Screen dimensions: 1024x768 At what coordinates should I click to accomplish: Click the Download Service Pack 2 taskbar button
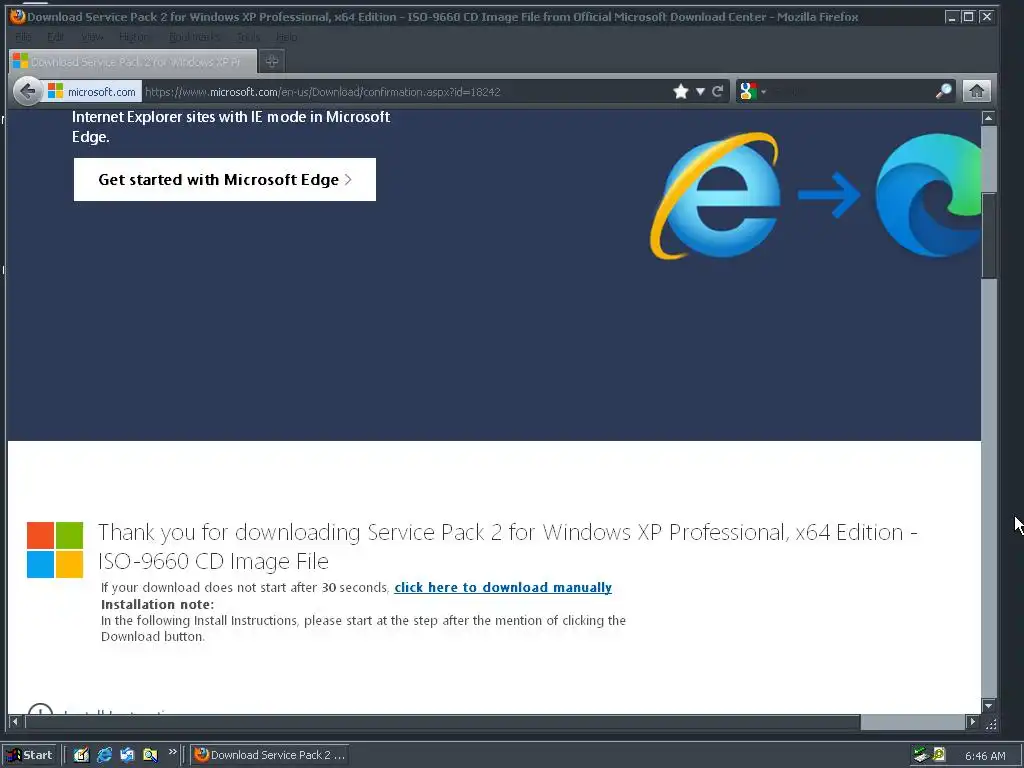coord(270,755)
